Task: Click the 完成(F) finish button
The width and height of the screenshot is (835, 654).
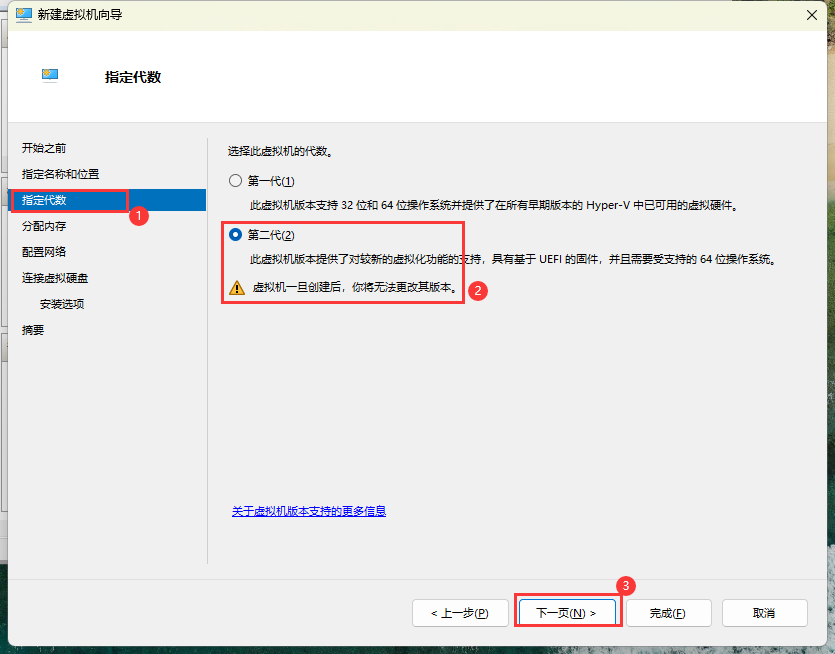Action: tap(668, 613)
